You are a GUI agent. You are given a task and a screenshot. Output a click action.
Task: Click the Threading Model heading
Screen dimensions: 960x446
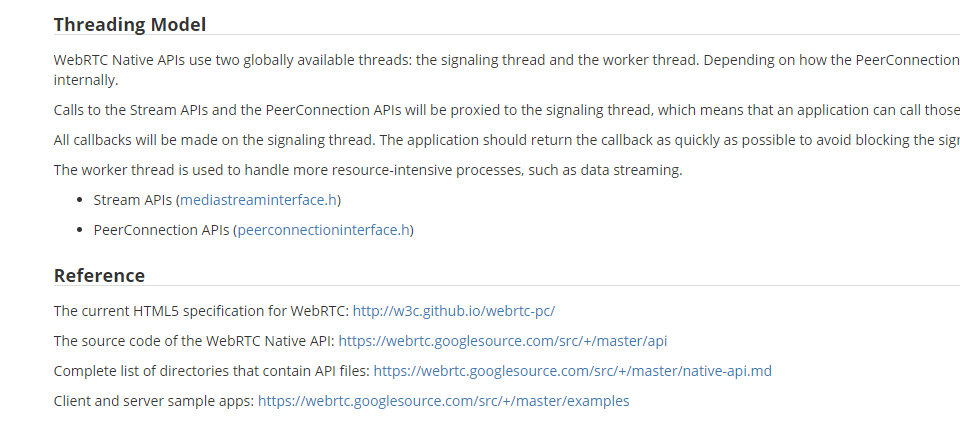click(130, 25)
